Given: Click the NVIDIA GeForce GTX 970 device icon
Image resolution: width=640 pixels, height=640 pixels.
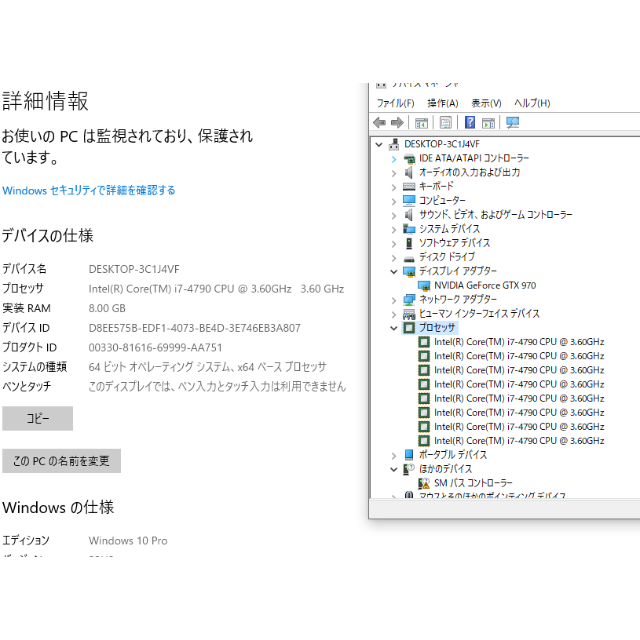Looking at the screenshot, I should click(x=424, y=285).
